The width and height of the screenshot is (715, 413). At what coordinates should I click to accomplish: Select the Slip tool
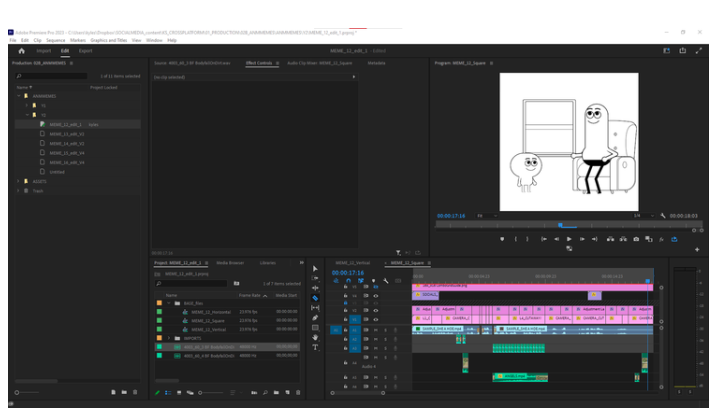pyautogui.click(x=315, y=308)
